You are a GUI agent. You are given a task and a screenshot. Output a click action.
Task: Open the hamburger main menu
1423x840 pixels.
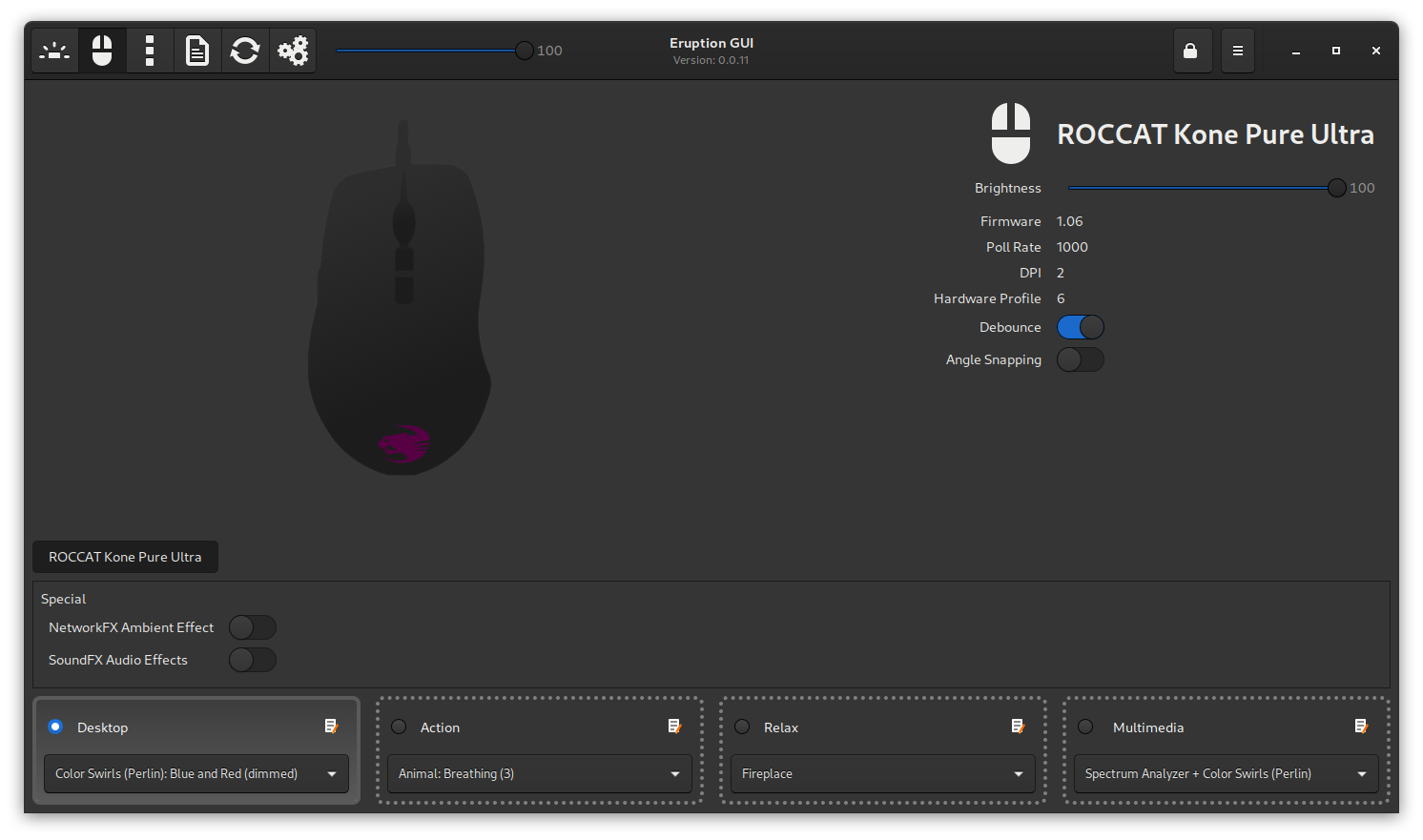coord(1237,51)
